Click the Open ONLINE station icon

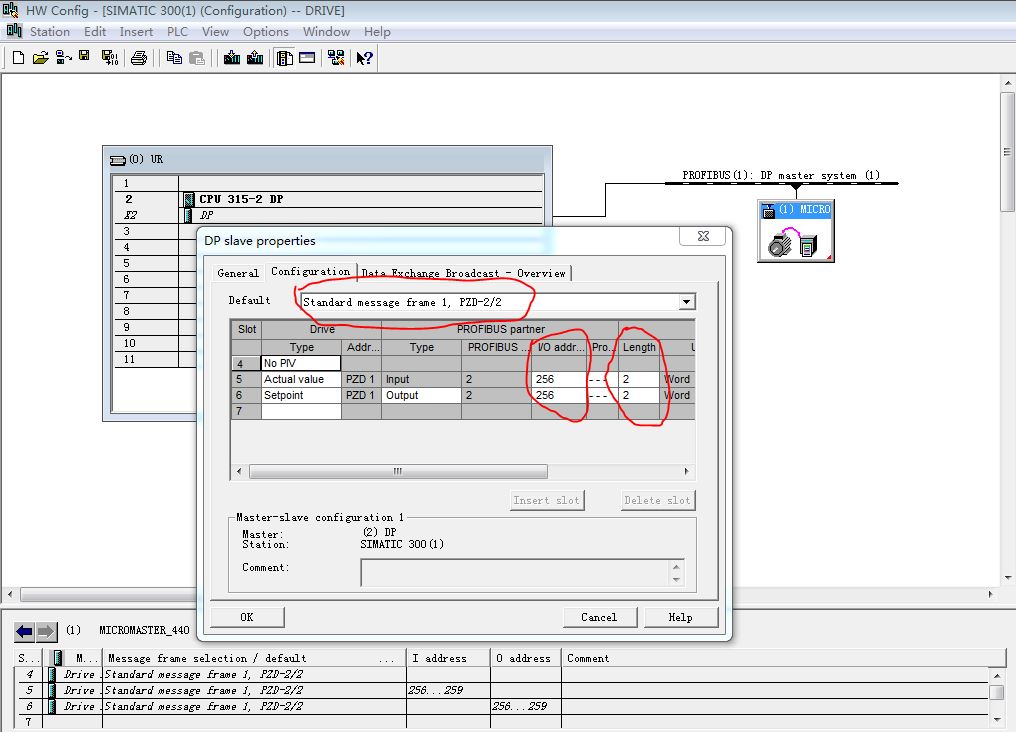point(64,58)
